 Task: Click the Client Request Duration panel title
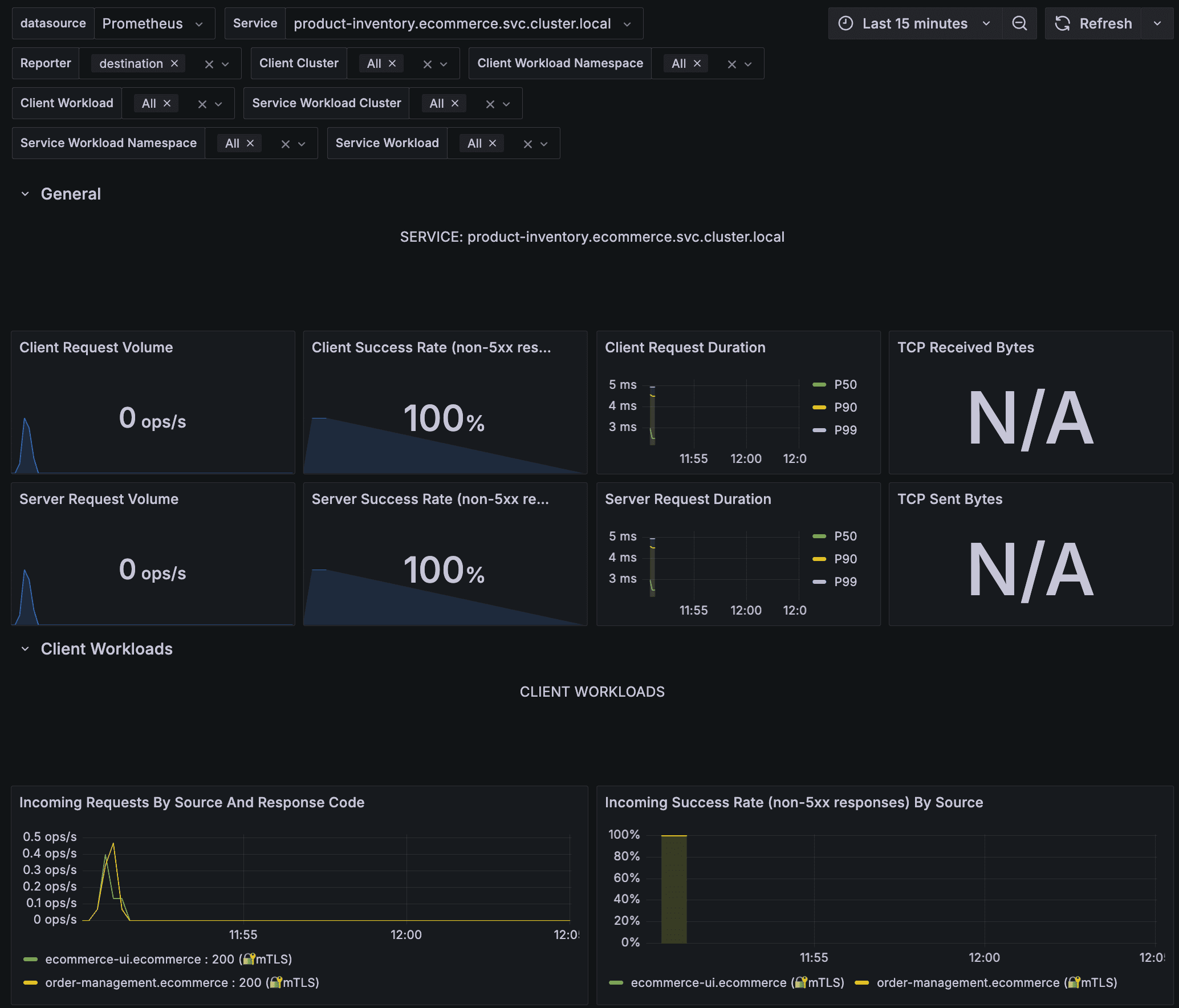click(x=685, y=347)
